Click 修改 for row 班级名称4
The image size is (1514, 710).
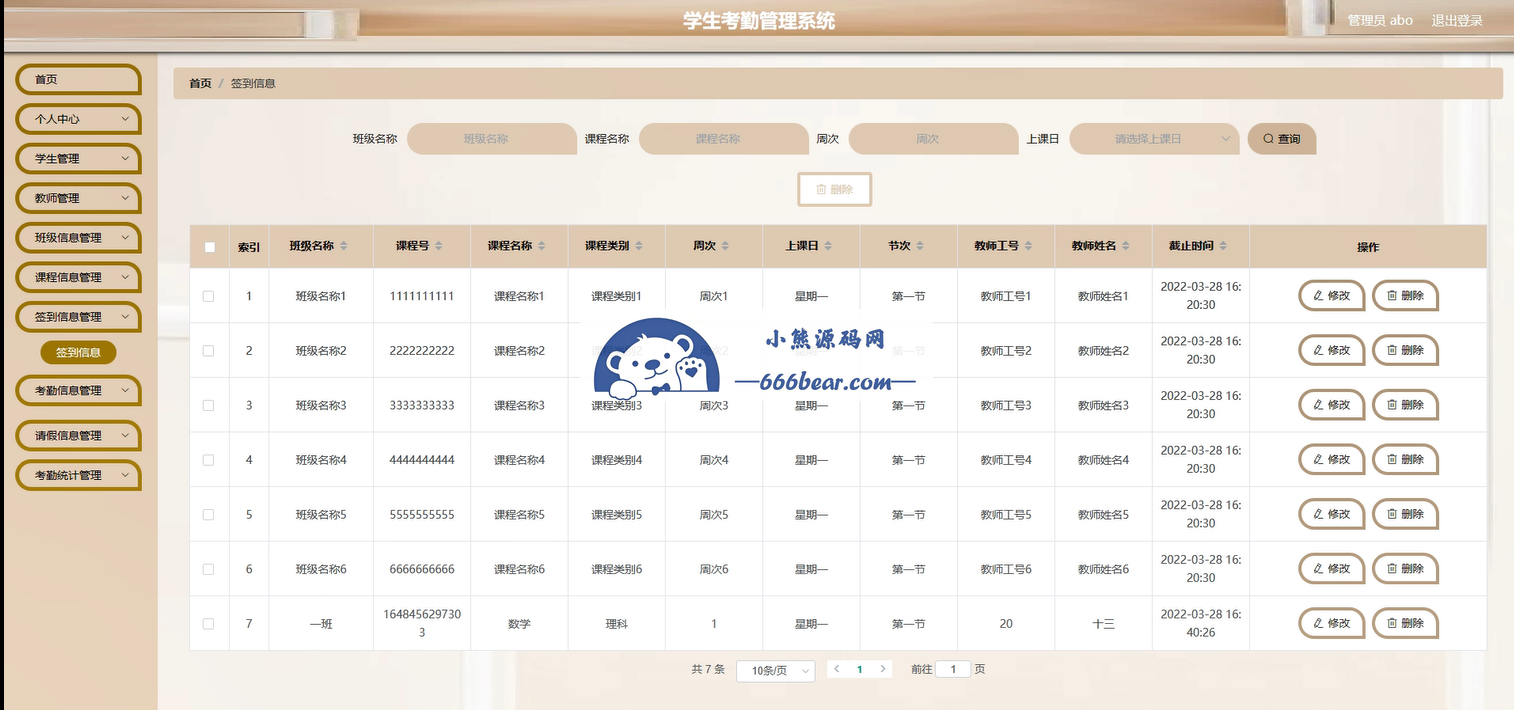[1332, 459]
